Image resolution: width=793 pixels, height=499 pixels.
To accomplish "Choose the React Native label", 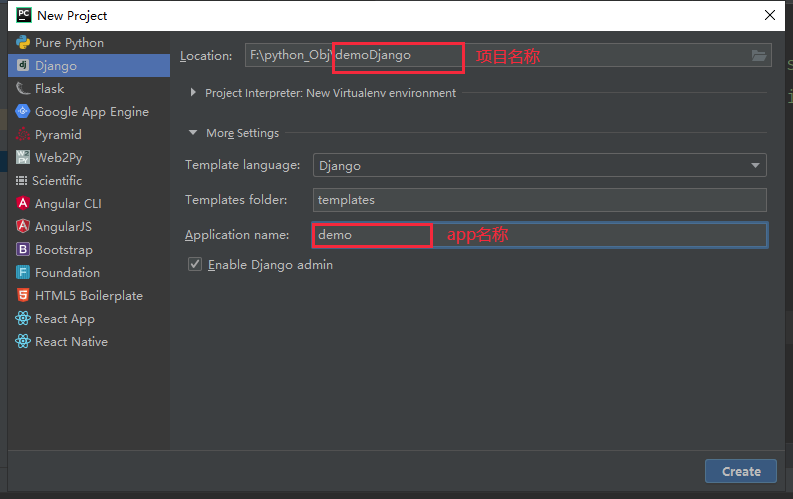I will tap(71, 342).
